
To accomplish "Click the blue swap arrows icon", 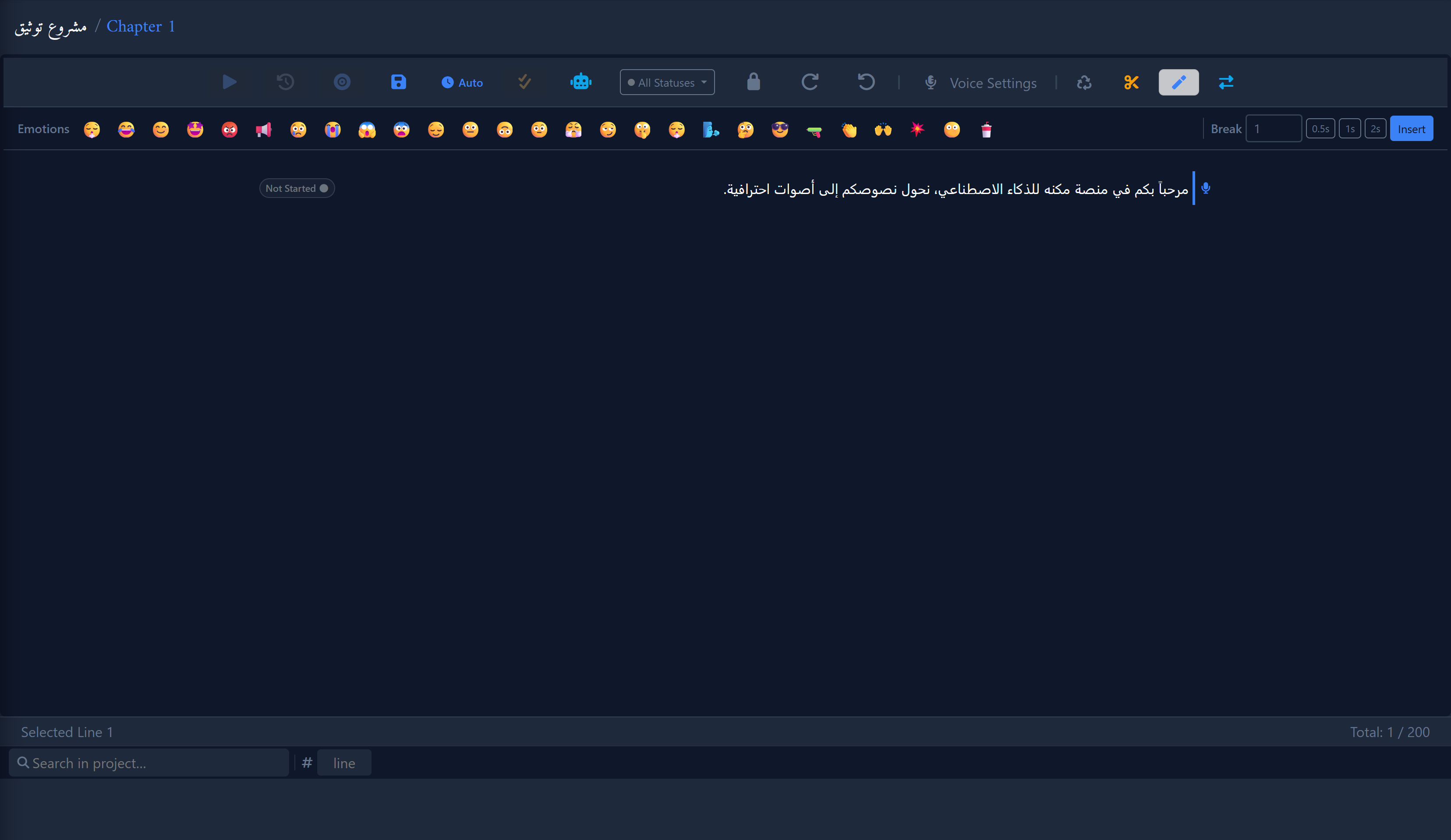I will pyautogui.click(x=1226, y=82).
